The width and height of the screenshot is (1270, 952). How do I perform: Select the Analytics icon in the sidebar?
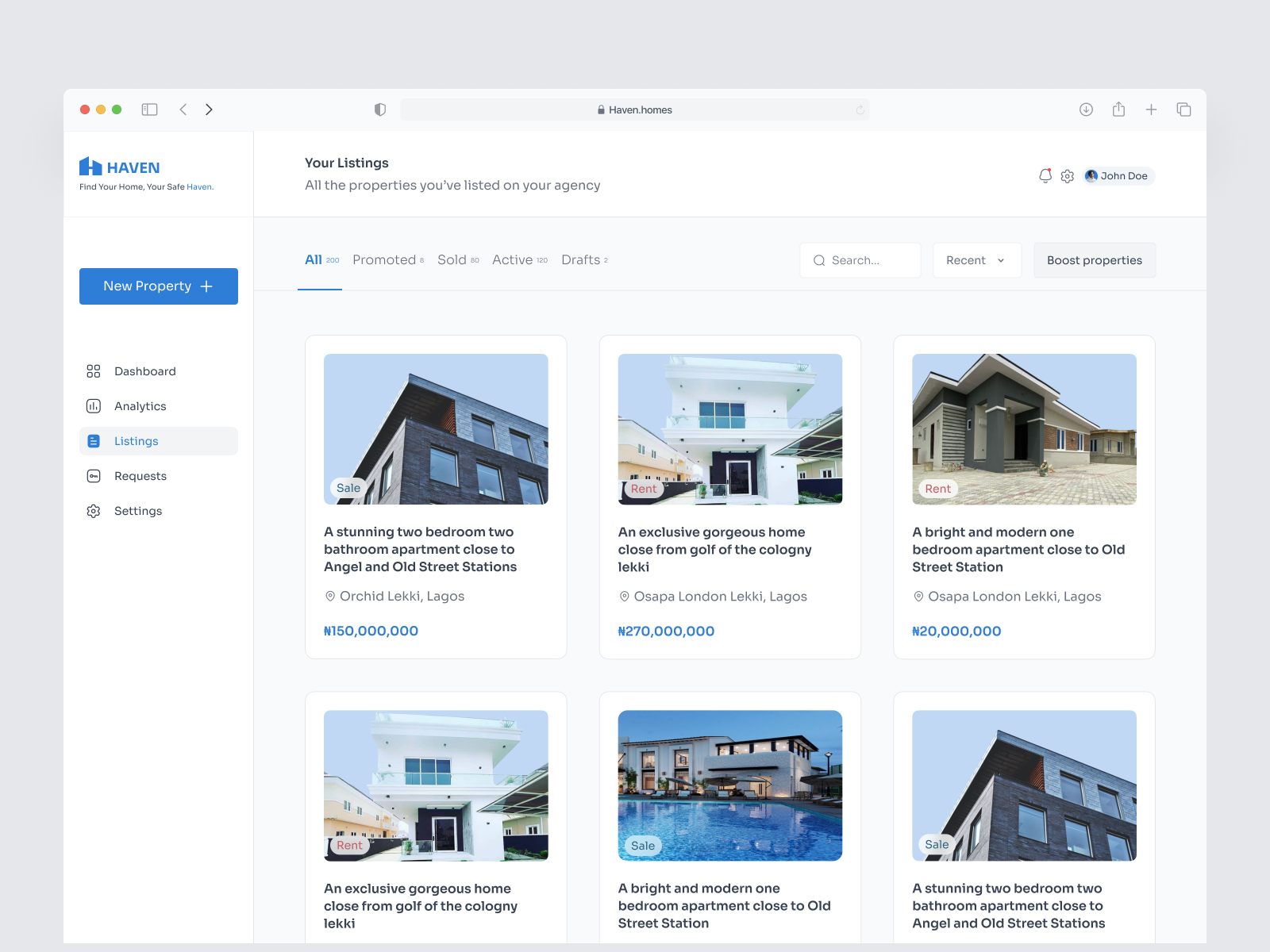(x=94, y=405)
